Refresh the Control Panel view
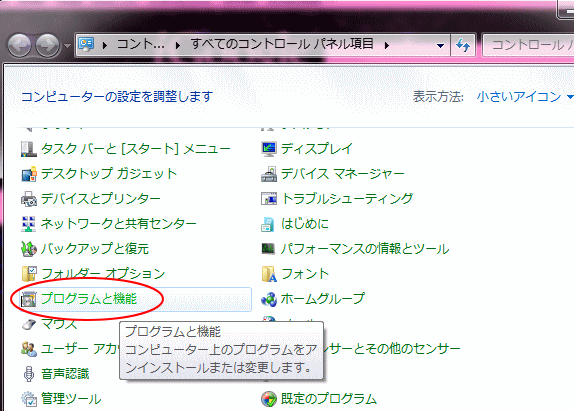The image size is (574, 411). click(x=463, y=45)
